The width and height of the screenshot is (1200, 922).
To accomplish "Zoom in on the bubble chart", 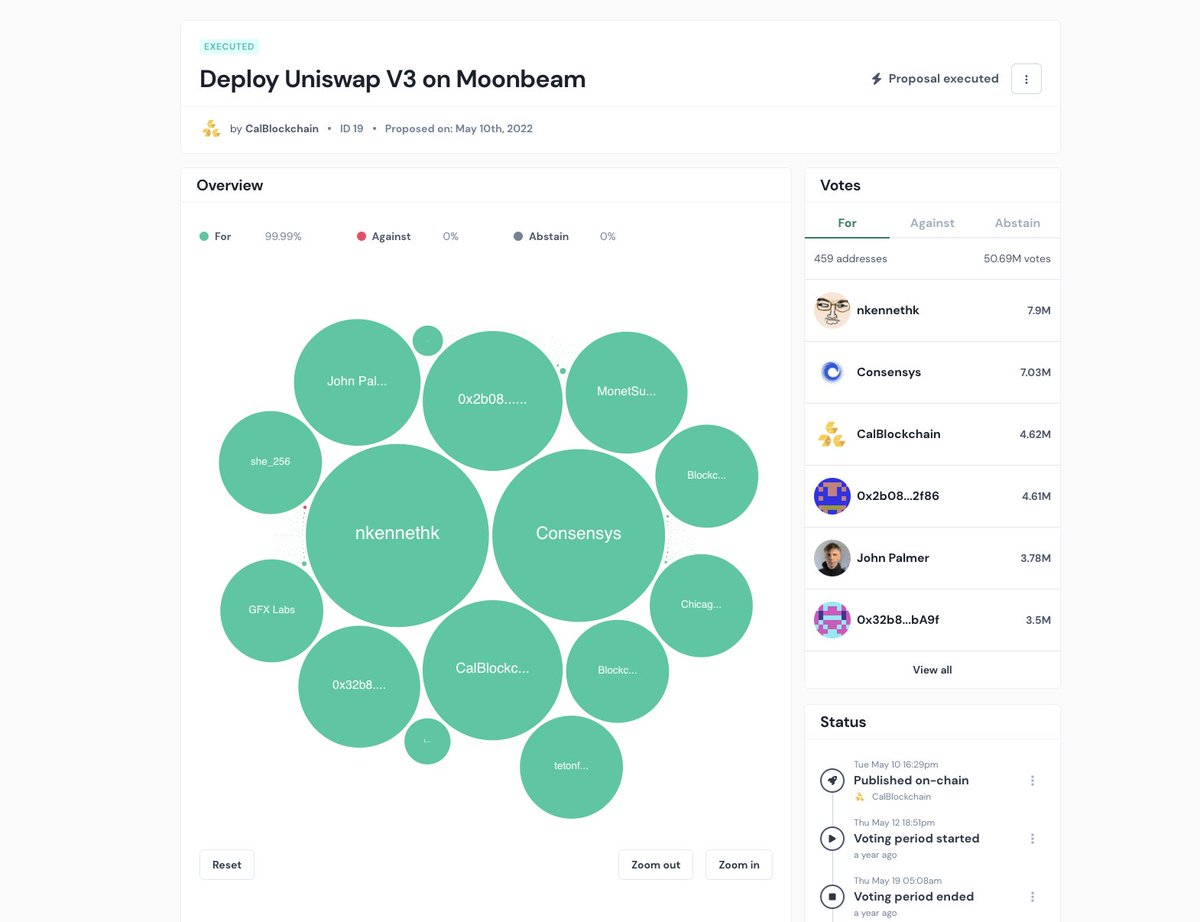I will coord(739,865).
